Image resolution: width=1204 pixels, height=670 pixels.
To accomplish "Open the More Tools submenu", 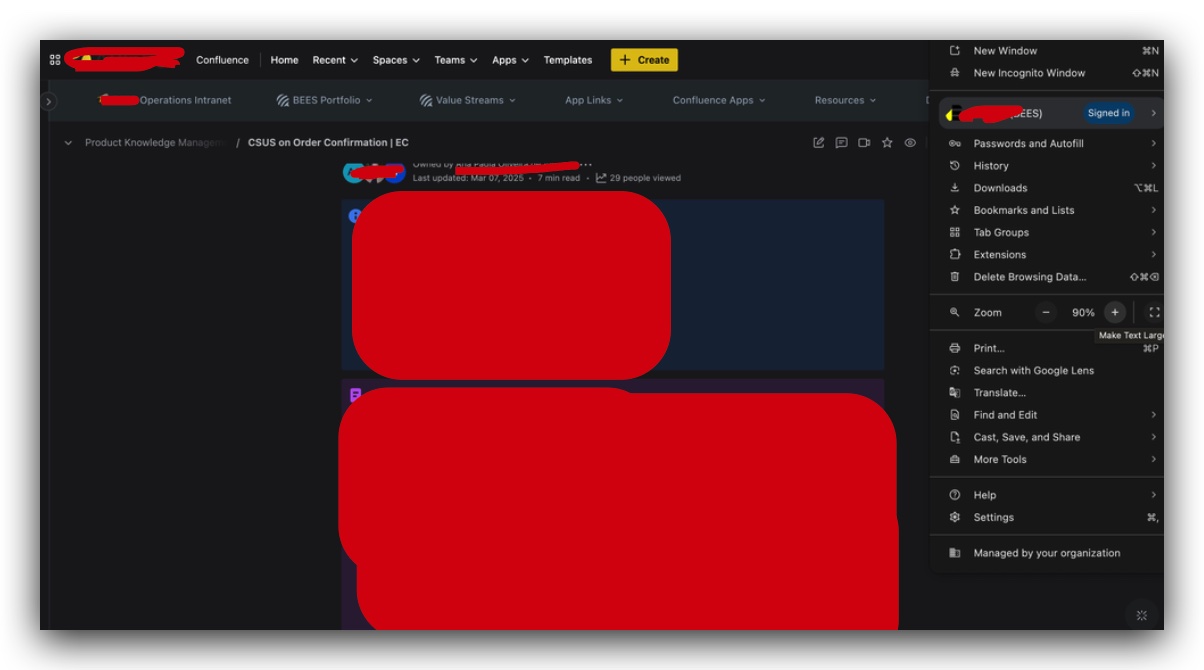I will click(1046, 459).
